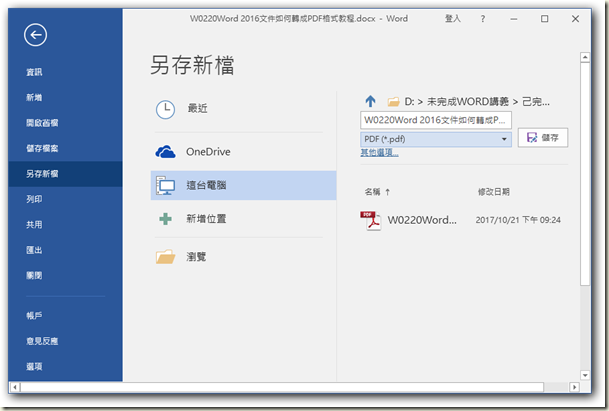
Task: Select 儲存檔案 in the sidebar
Action: pyautogui.click(x=42, y=148)
